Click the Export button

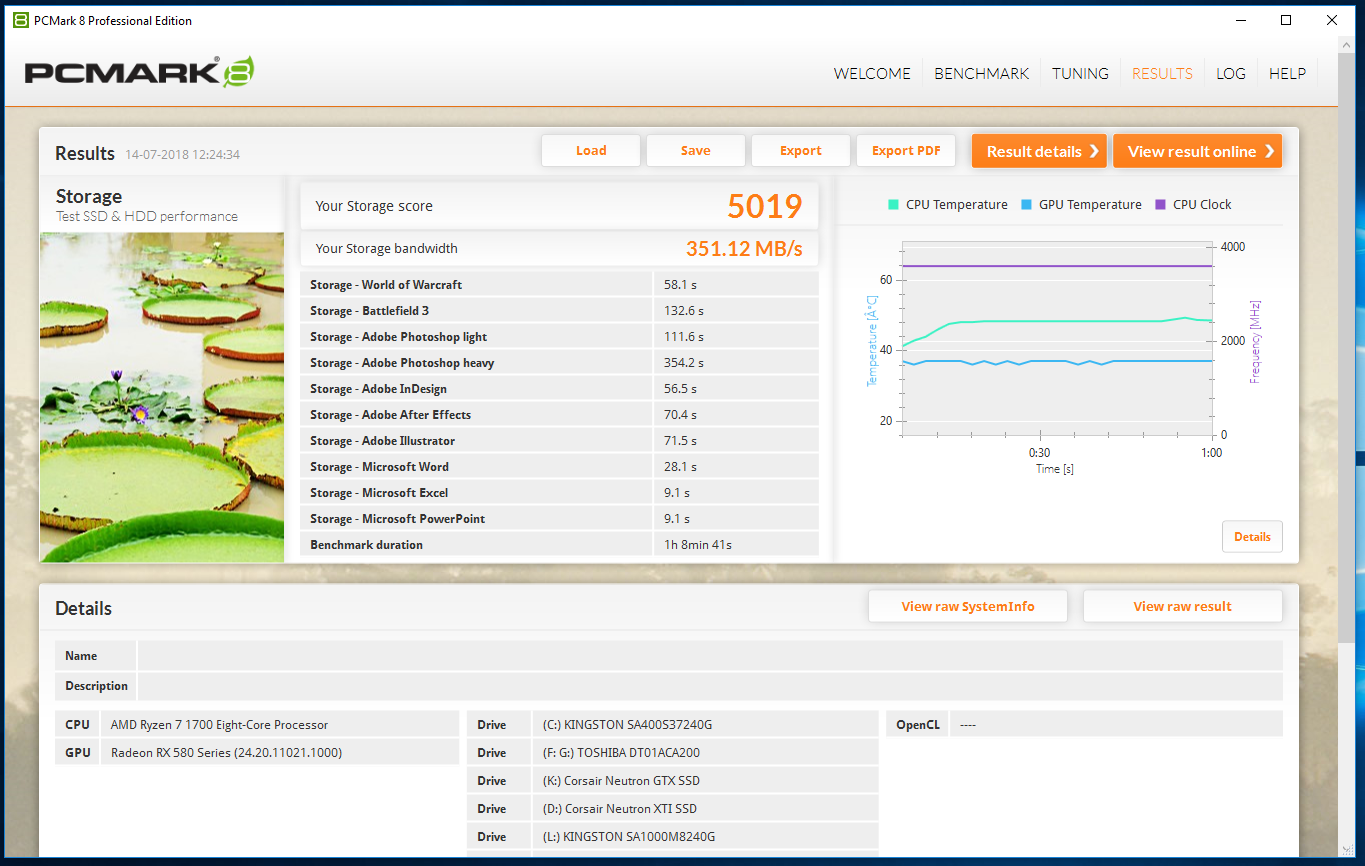tap(801, 151)
